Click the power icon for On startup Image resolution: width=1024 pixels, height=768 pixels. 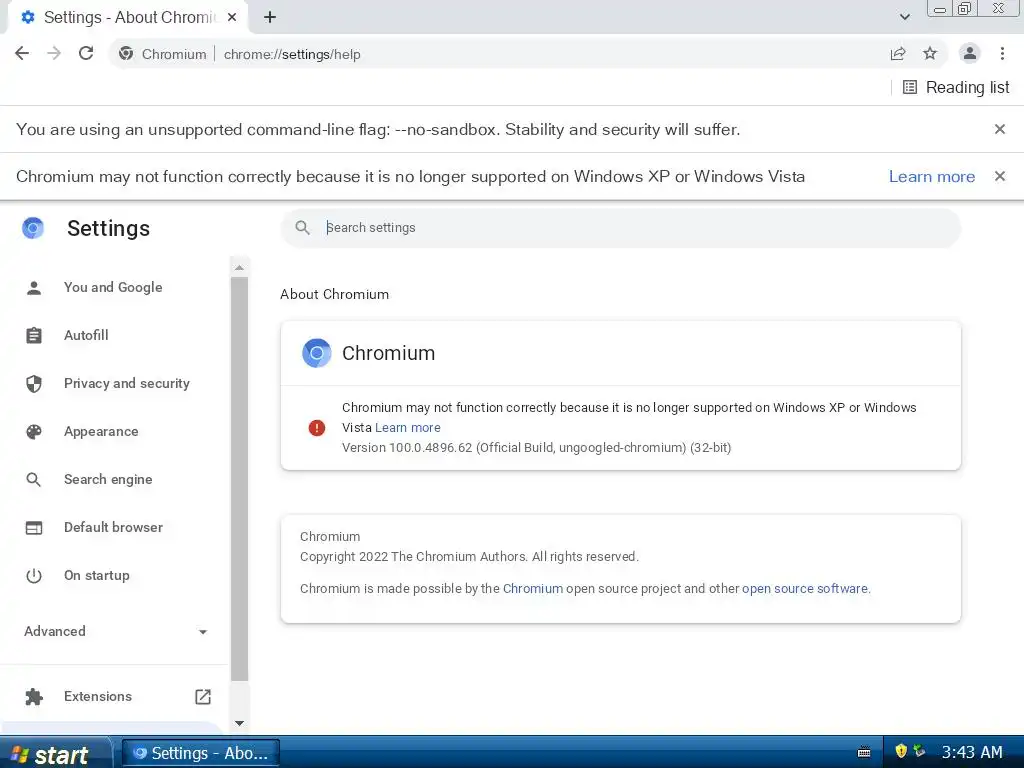(x=33, y=575)
